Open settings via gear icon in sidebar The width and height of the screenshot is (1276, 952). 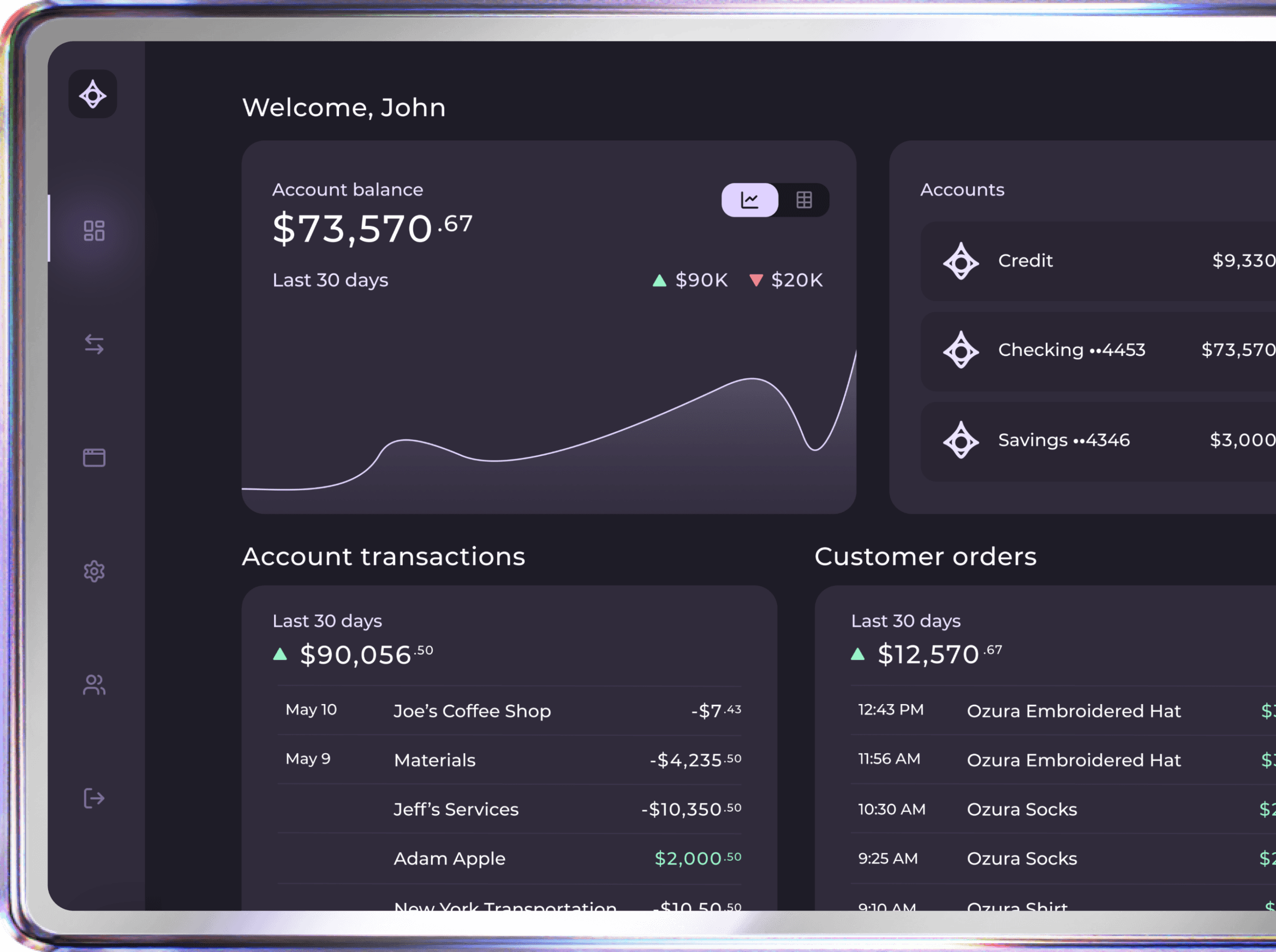(x=94, y=571)
